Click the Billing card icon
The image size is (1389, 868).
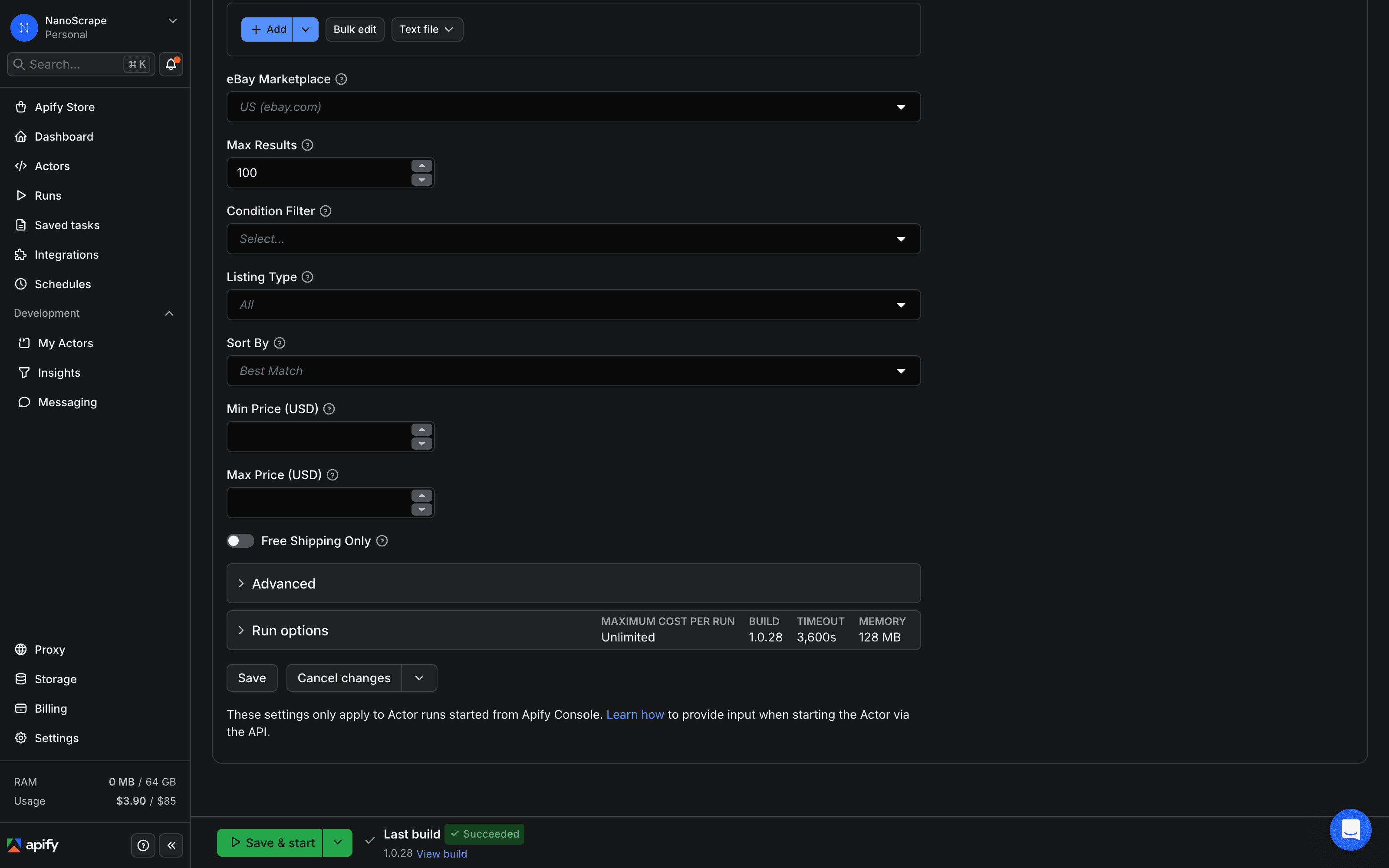click(x=21, y=708)
